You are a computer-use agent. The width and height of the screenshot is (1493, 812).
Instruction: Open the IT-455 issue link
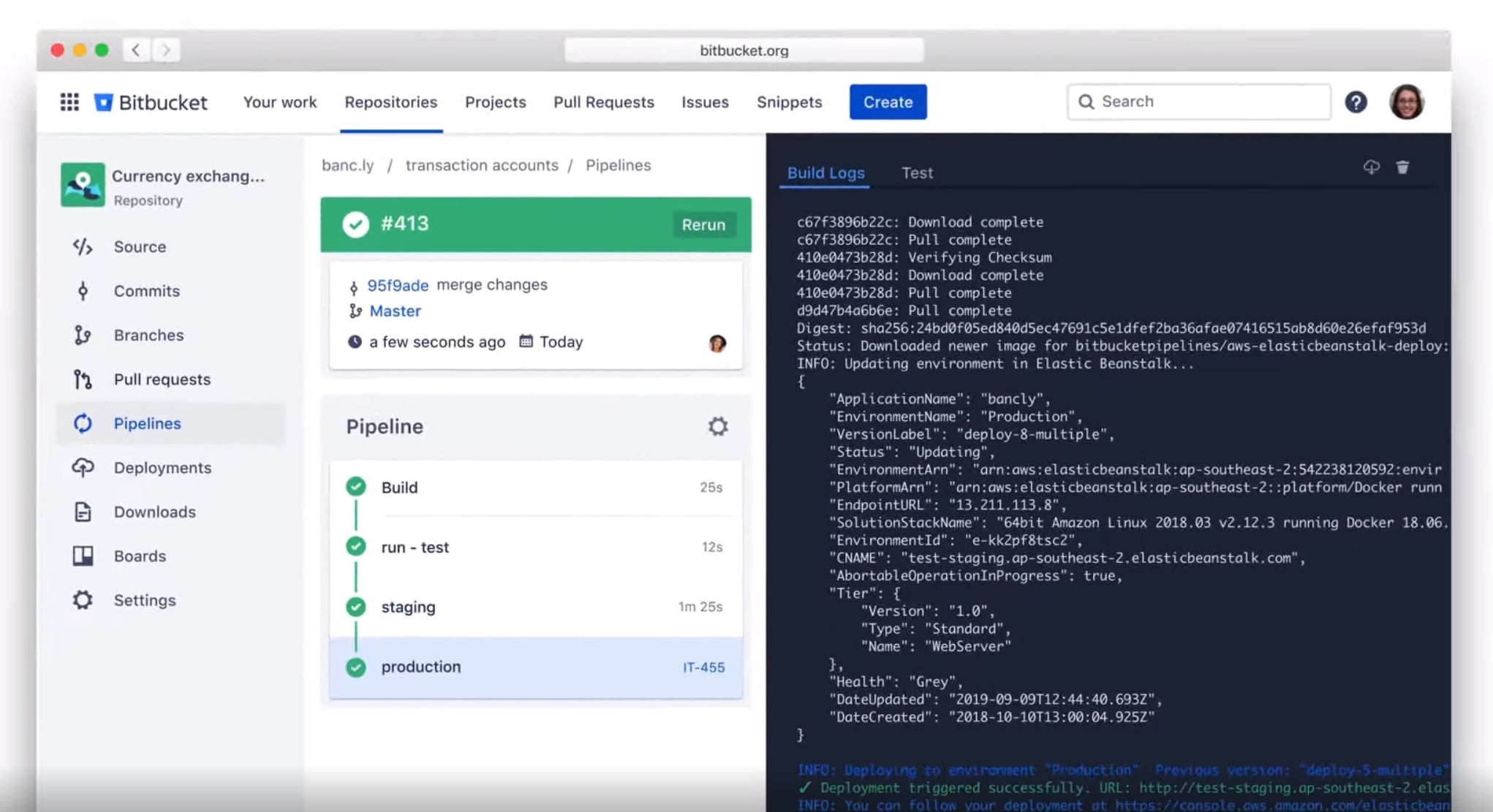point(703,667)
